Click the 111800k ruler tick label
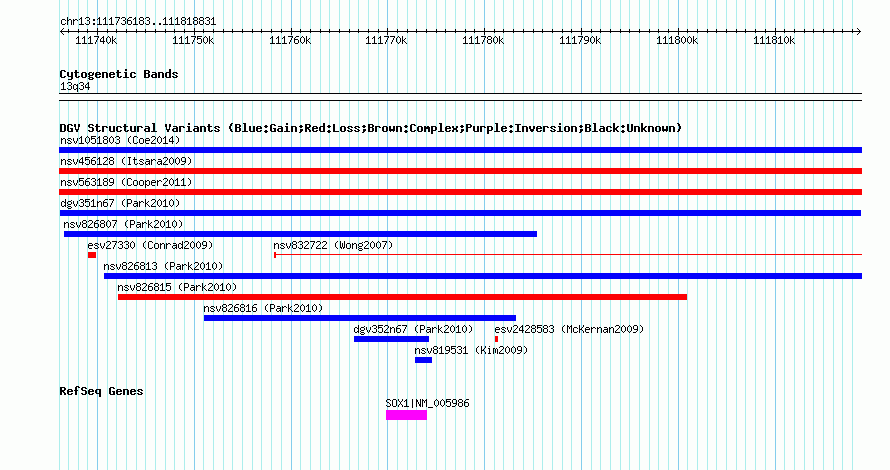The width and height of the screenshot is (890, 470). pyautogui.click(x=677, y=41)
